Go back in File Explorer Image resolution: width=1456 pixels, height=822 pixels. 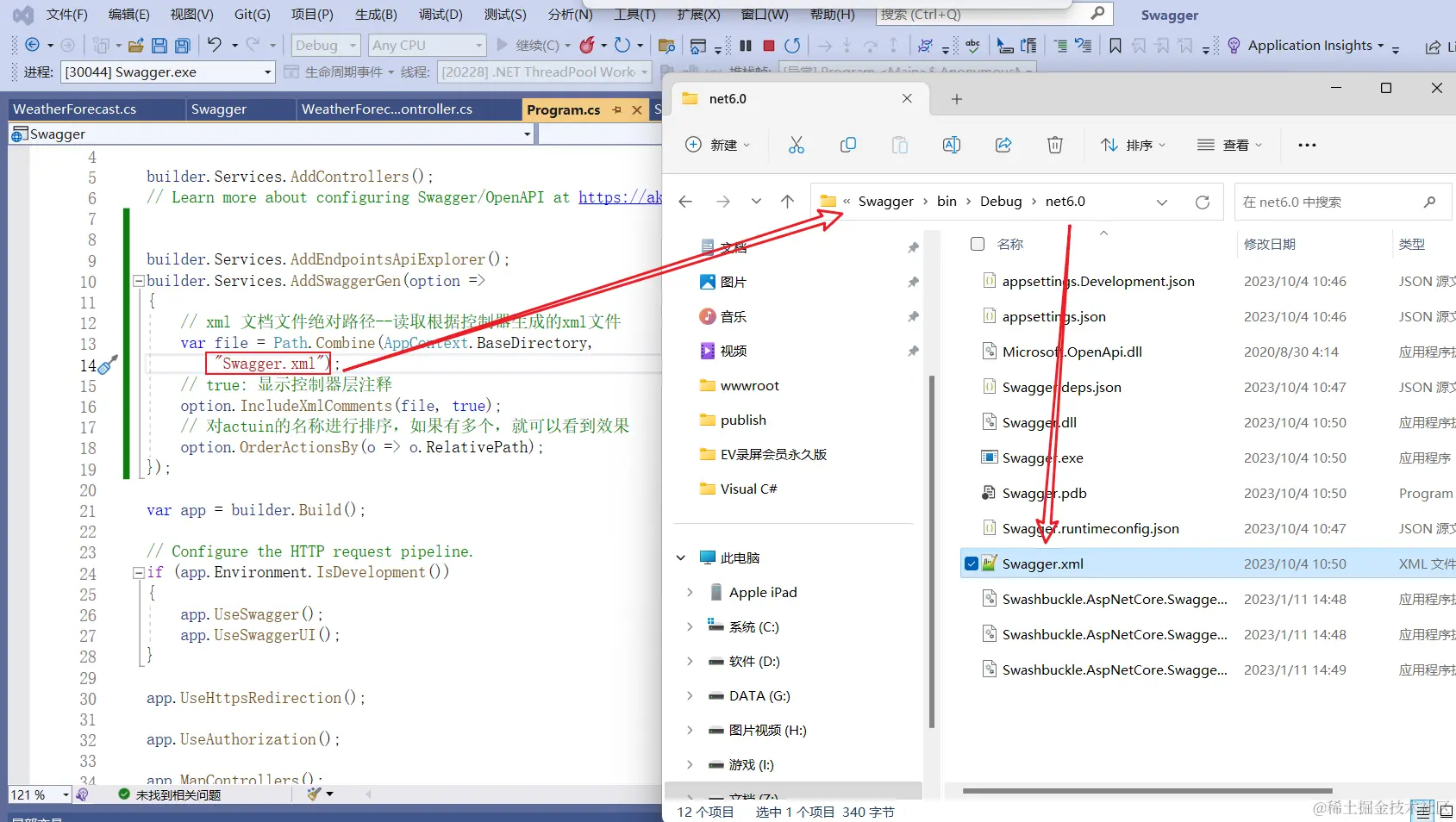coord(685,202)
